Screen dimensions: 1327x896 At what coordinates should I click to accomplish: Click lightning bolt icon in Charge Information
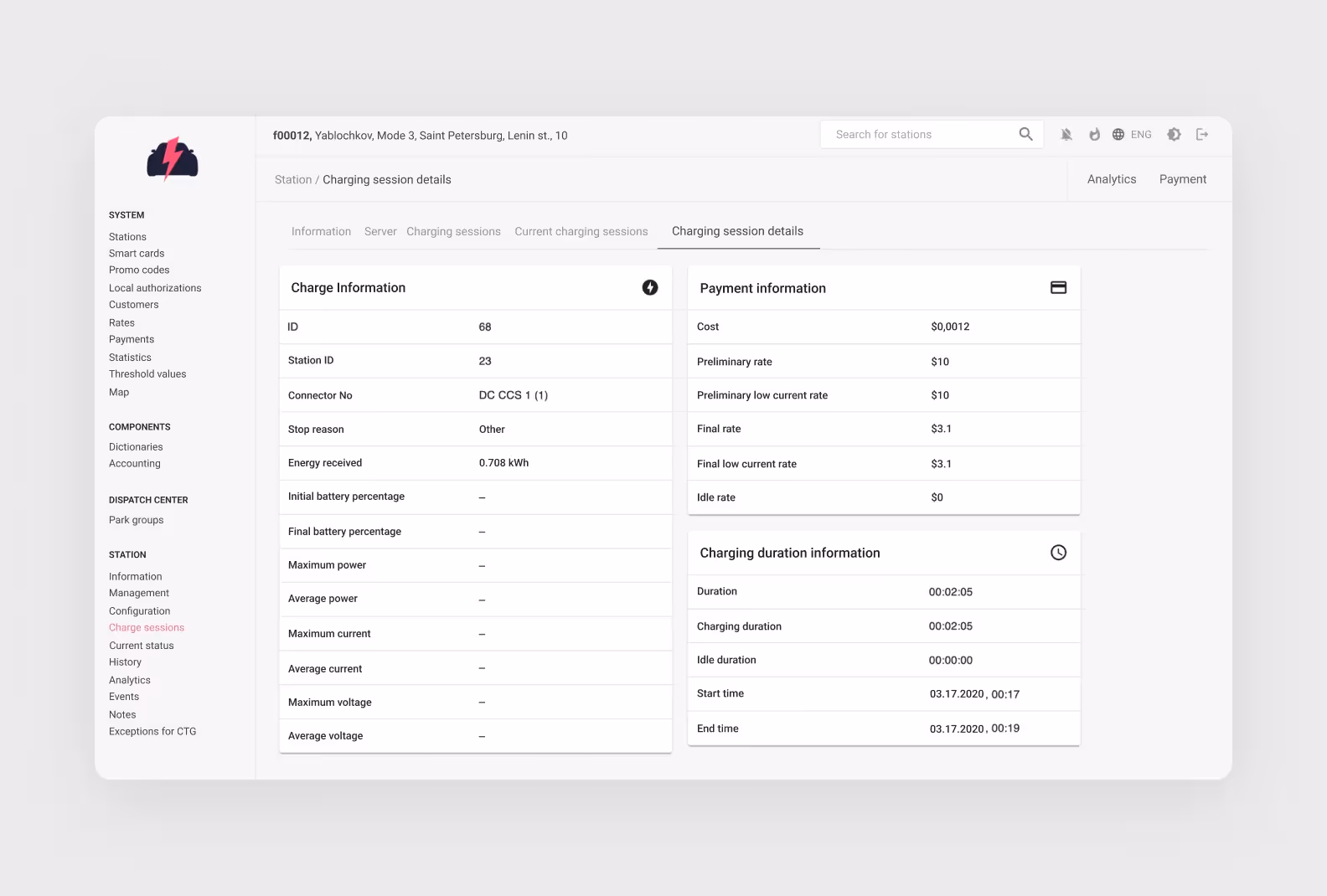click(x=650, y=287)
